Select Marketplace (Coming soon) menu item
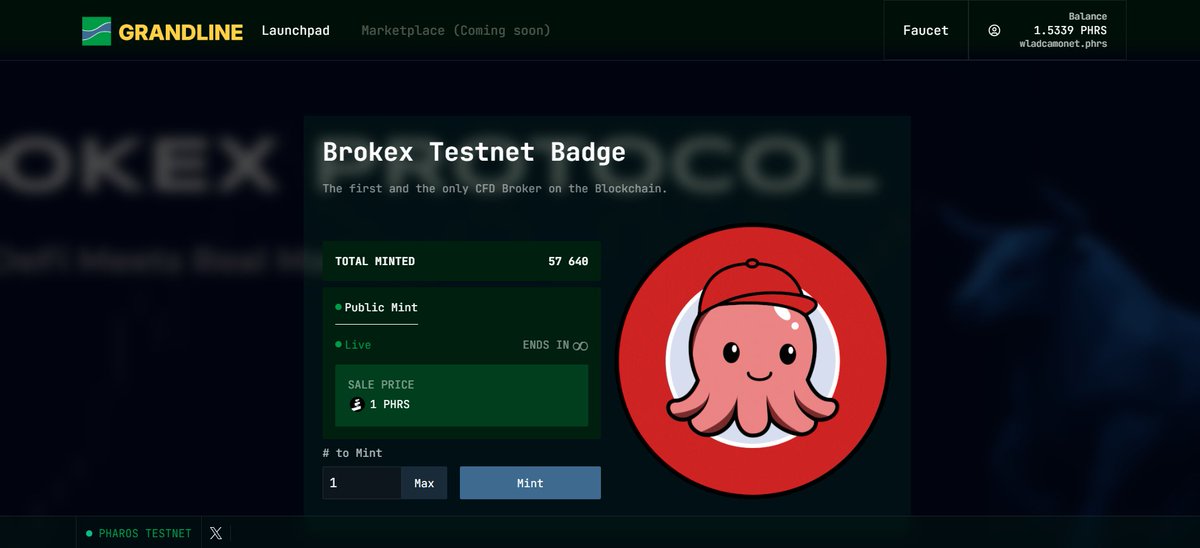Screen dimensions: 1200x548 coord(456,30)
